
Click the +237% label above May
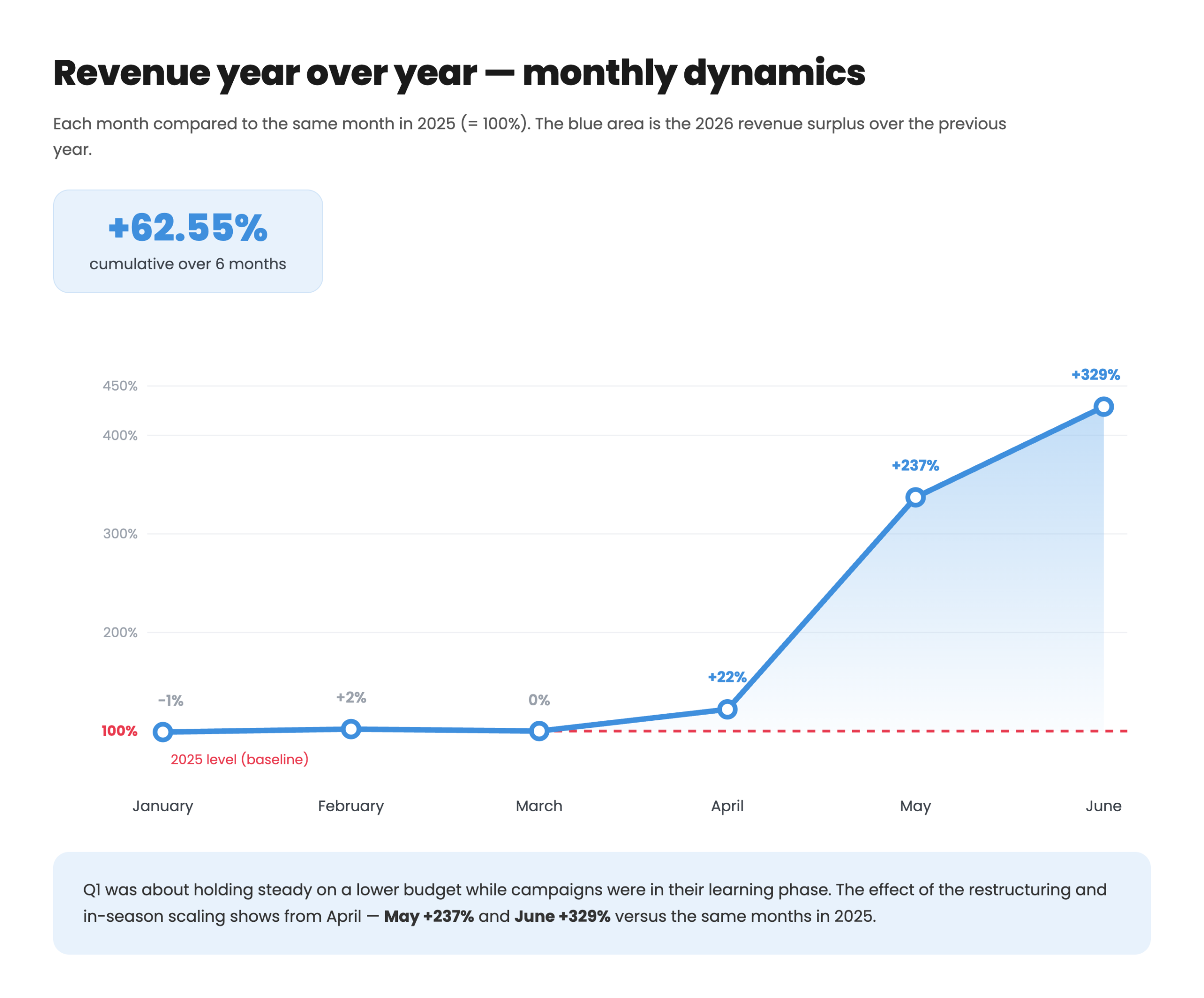point(915,465)
